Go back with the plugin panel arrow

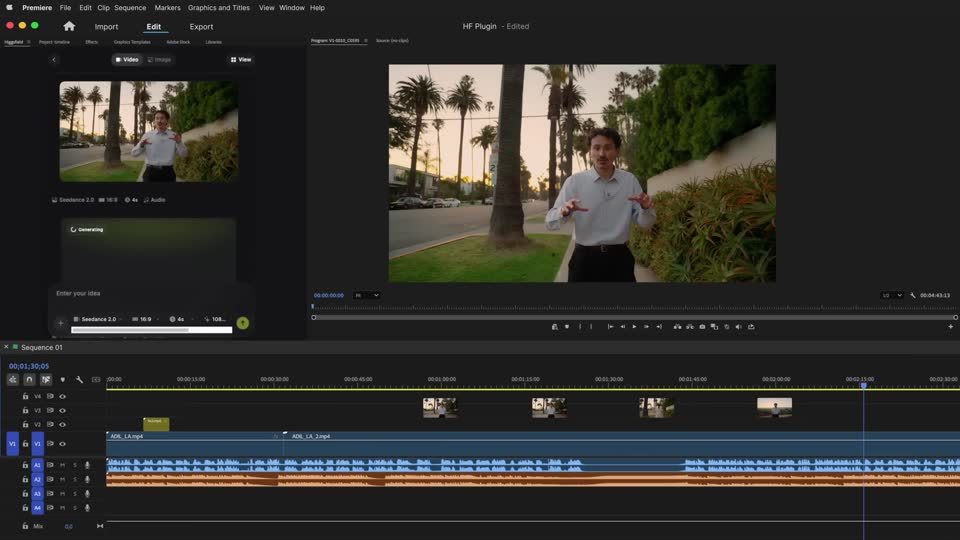[54, 59]
